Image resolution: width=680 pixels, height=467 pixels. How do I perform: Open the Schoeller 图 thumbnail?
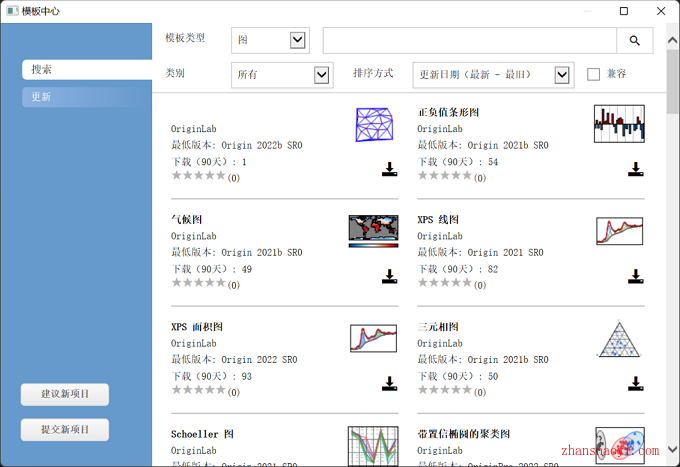coord(373,446)
